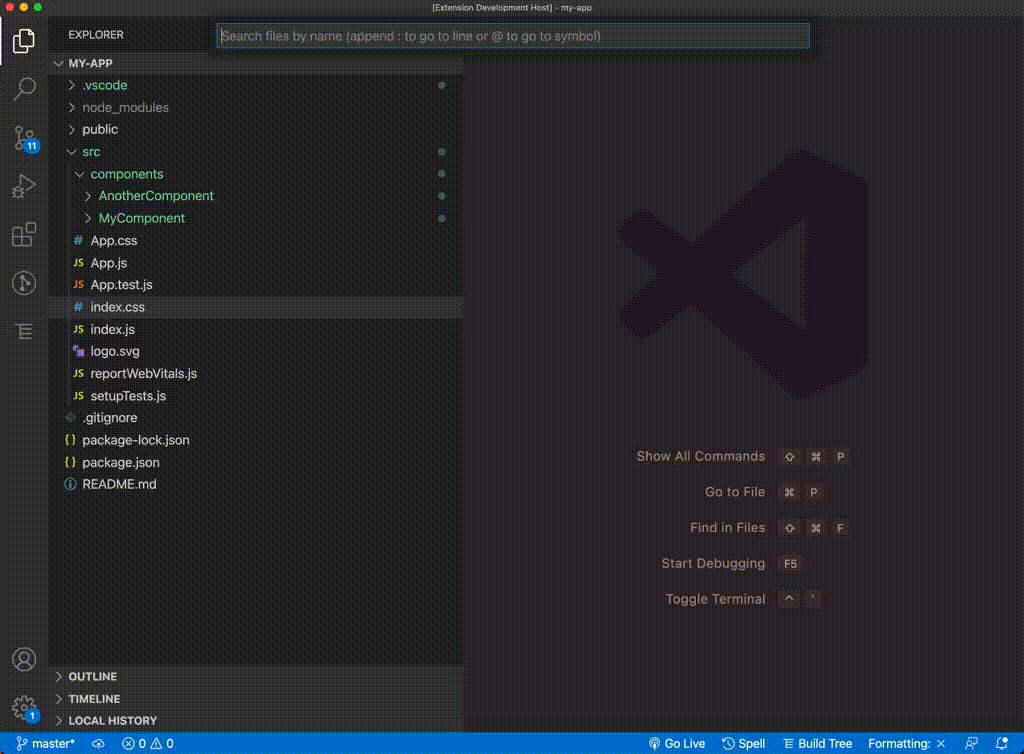
Task: Open reportWebVitals.js file
Action: 256,373
